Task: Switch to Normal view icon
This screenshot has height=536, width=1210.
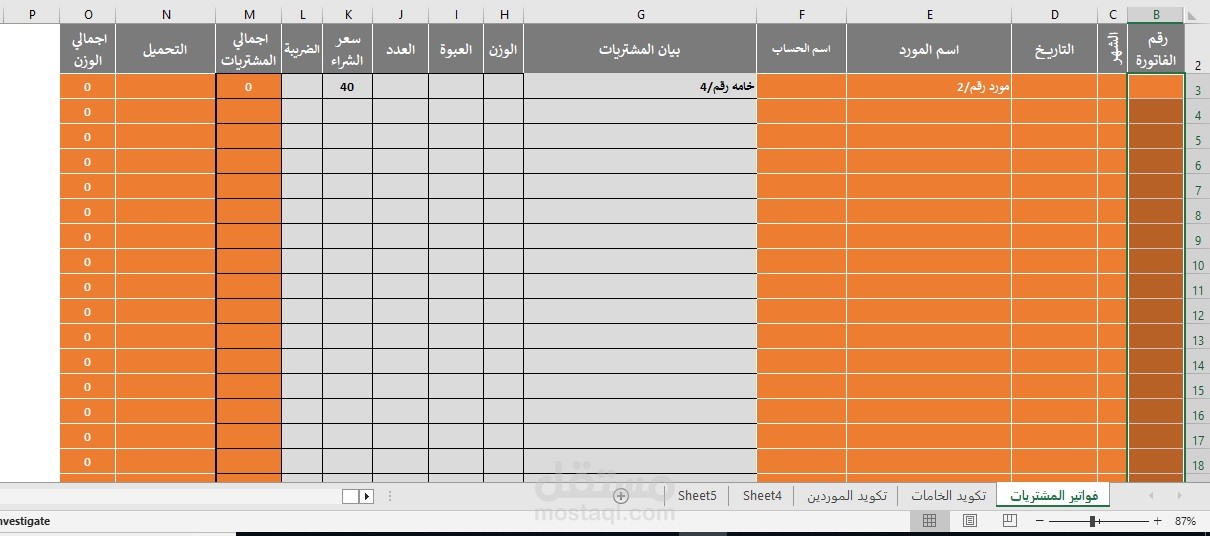Action: pos(929,521)
